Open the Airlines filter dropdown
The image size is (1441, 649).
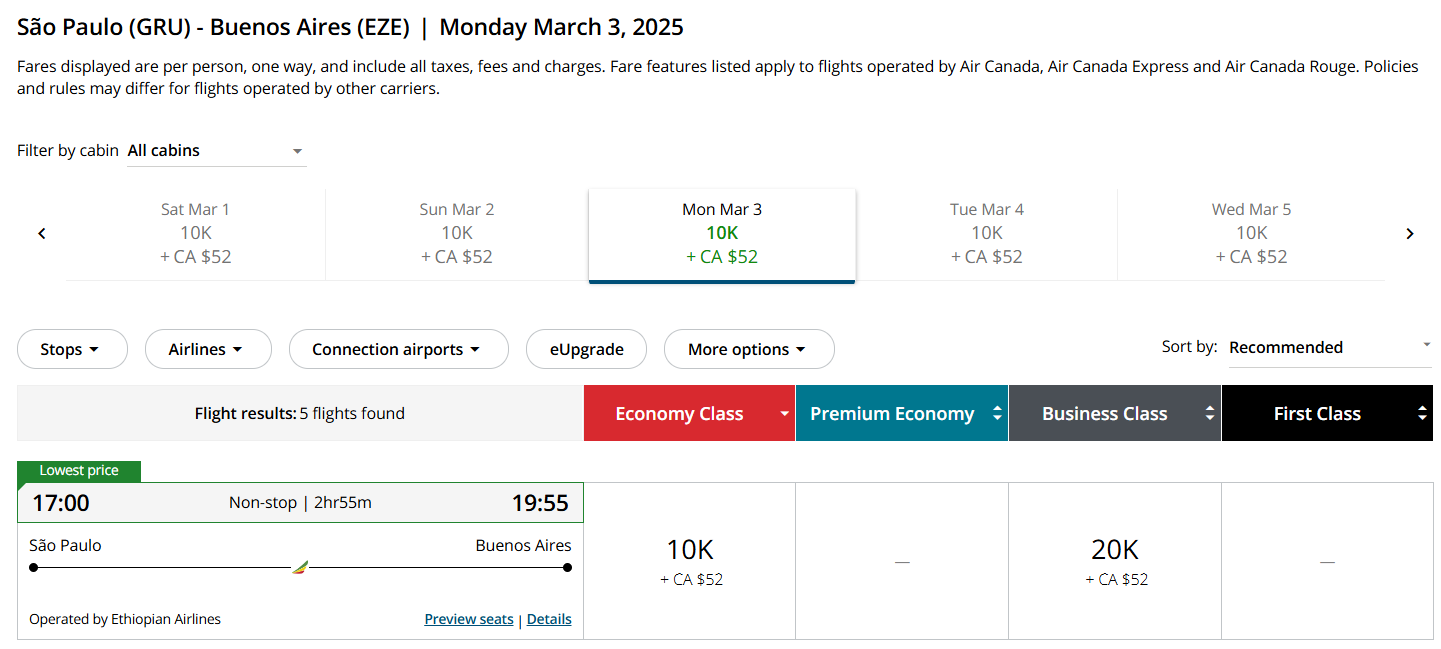[208, 349]
